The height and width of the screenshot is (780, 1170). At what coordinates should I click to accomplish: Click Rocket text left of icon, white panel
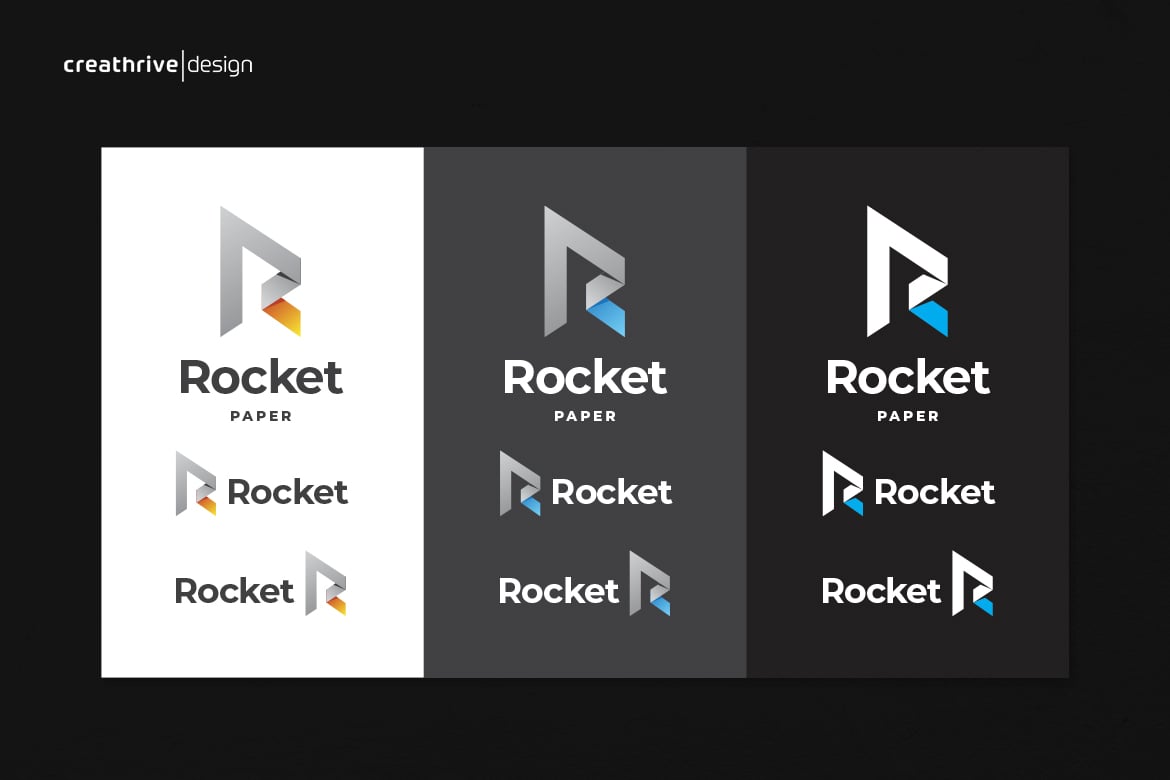[x=234, y=591]
